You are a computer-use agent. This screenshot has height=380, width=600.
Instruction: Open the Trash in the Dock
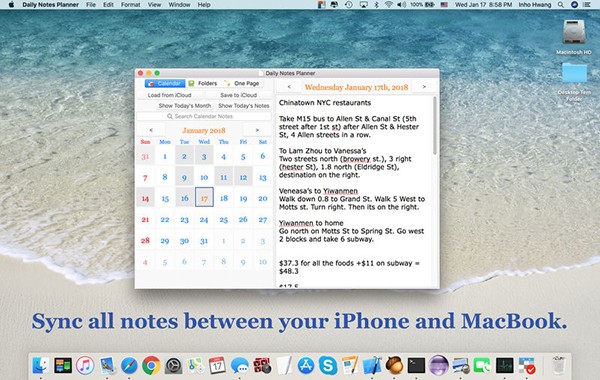click(x=559, y=365)
